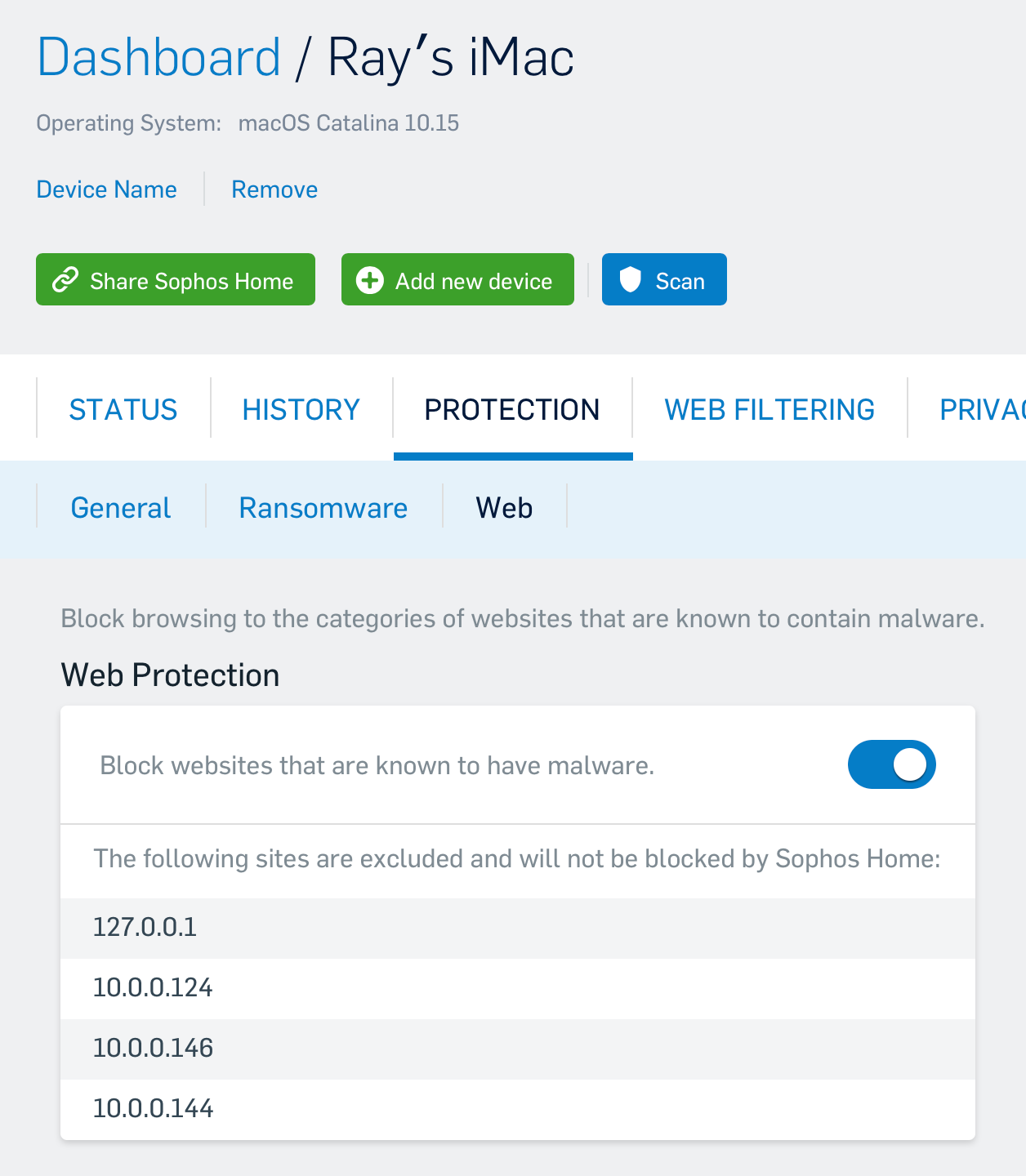
Task: Click the Device Name link
Action: 107,189
